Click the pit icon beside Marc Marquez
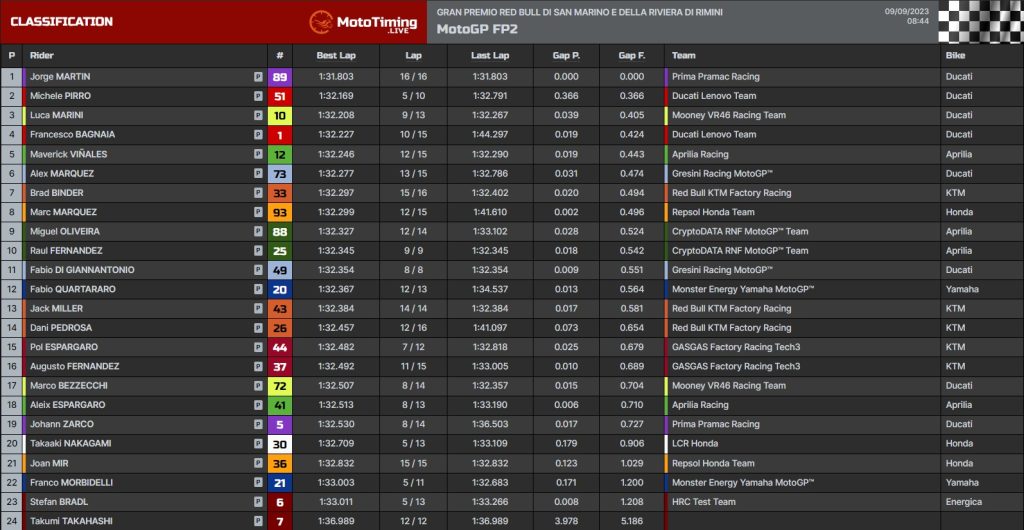Screen dimensions: 1024x530 pos(258,212)
